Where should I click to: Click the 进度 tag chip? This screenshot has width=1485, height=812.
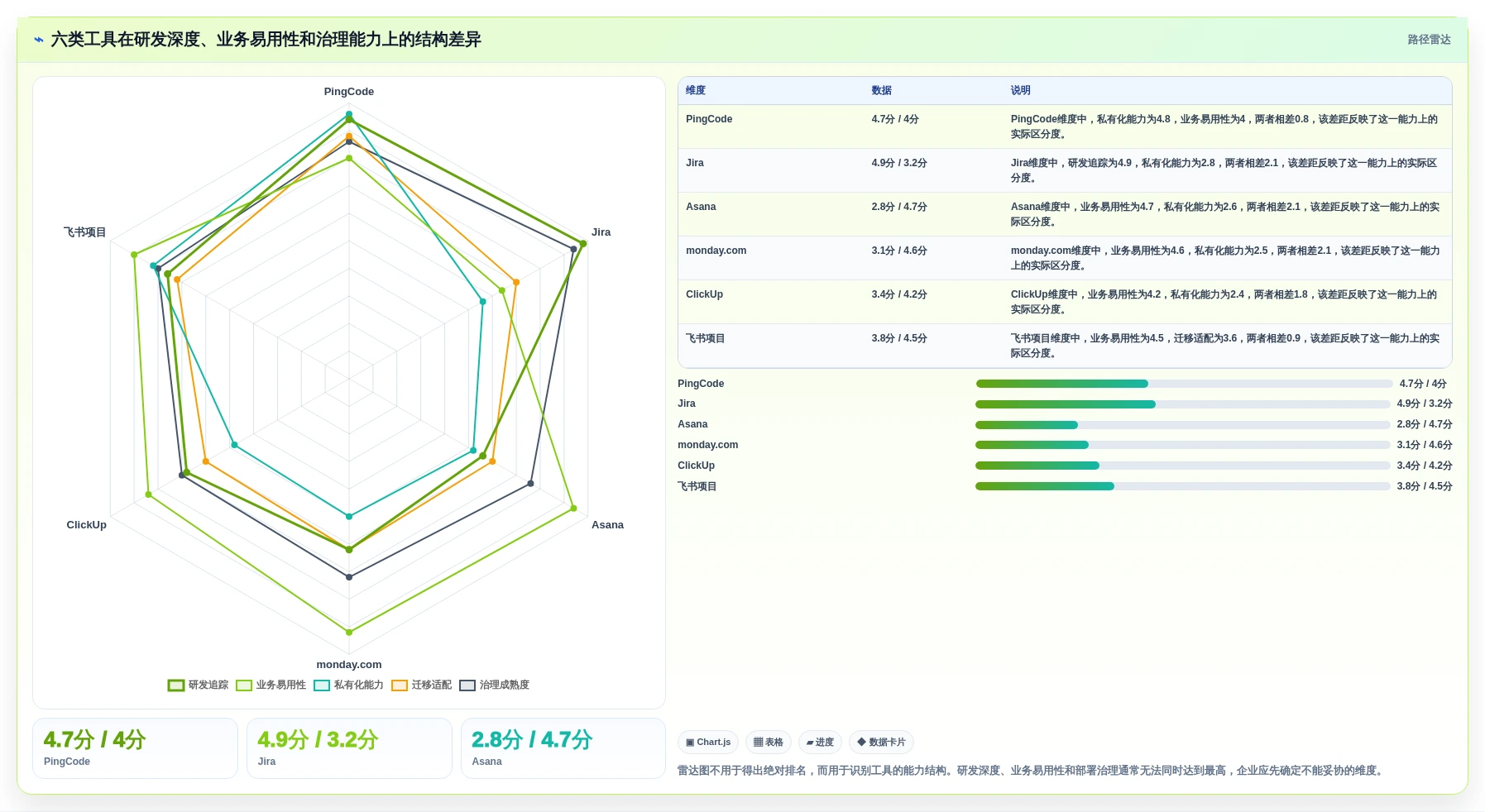[820, 742]
